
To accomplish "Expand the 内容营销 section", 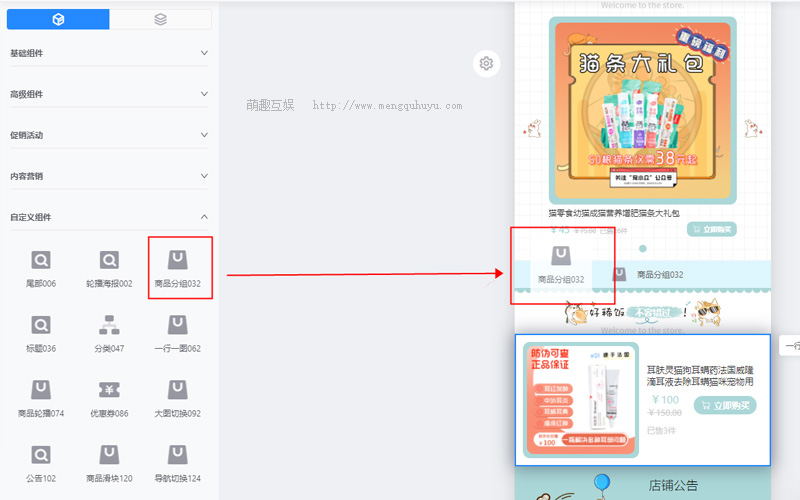I will [109, 176].
